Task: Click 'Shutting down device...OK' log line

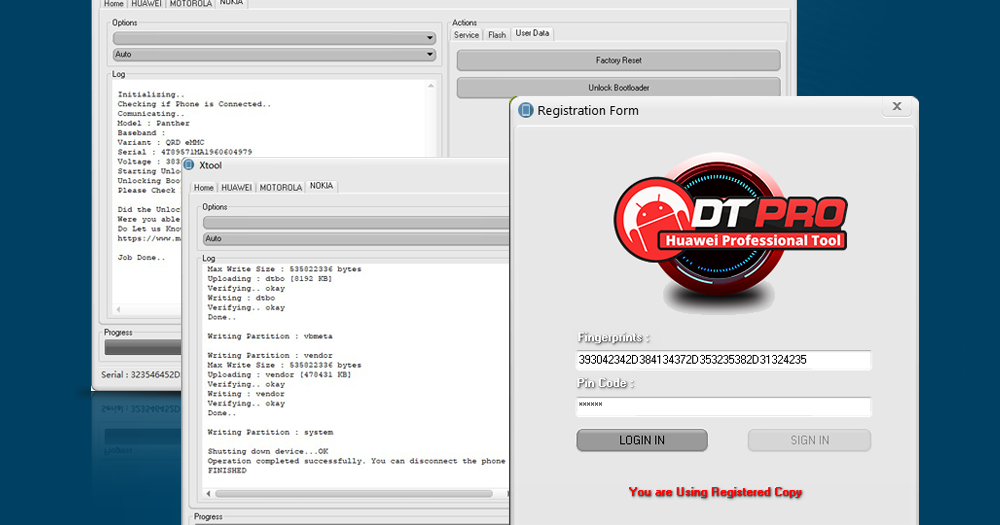Action: (268, 452)
